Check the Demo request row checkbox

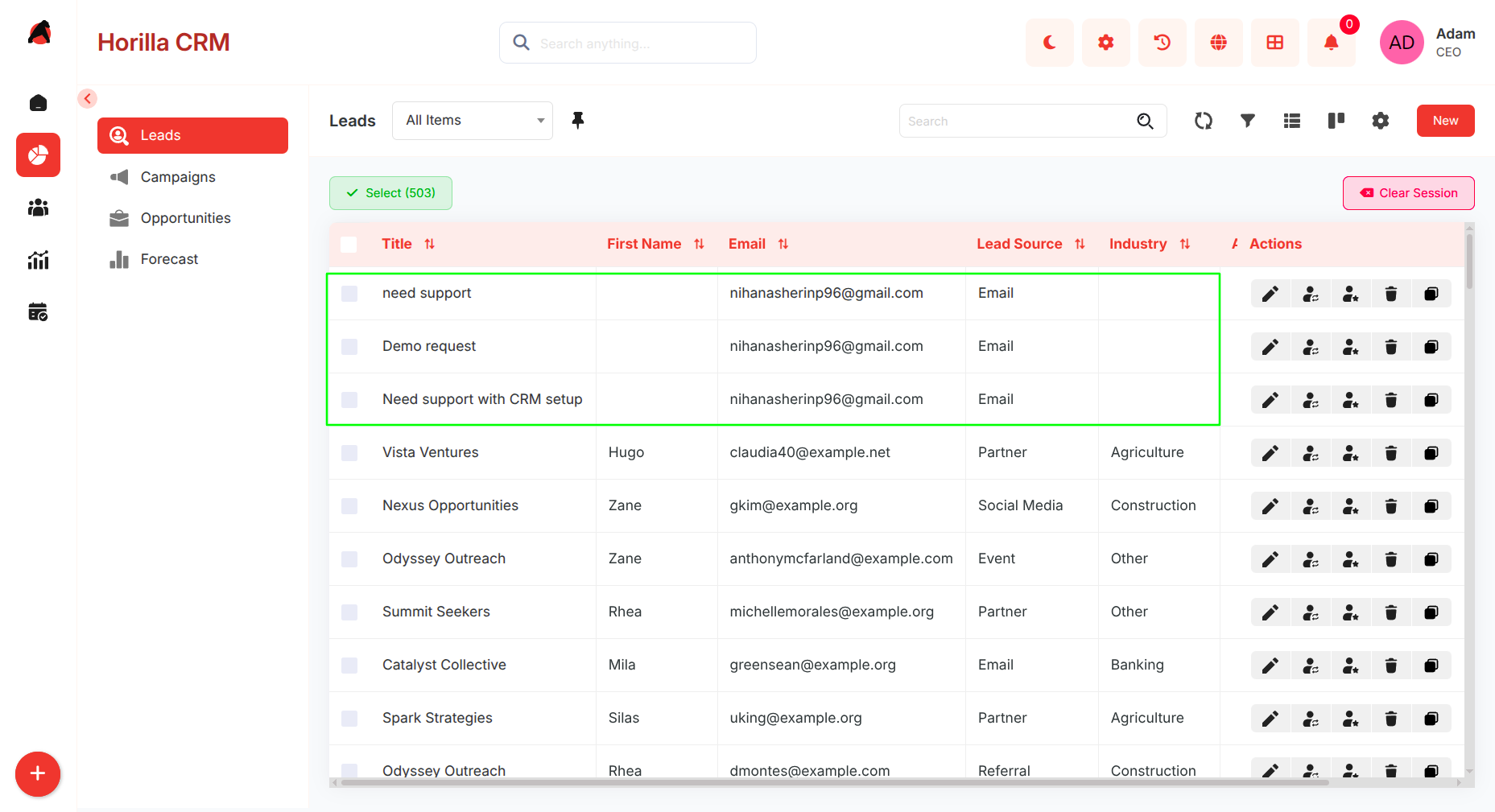(349, 347)
